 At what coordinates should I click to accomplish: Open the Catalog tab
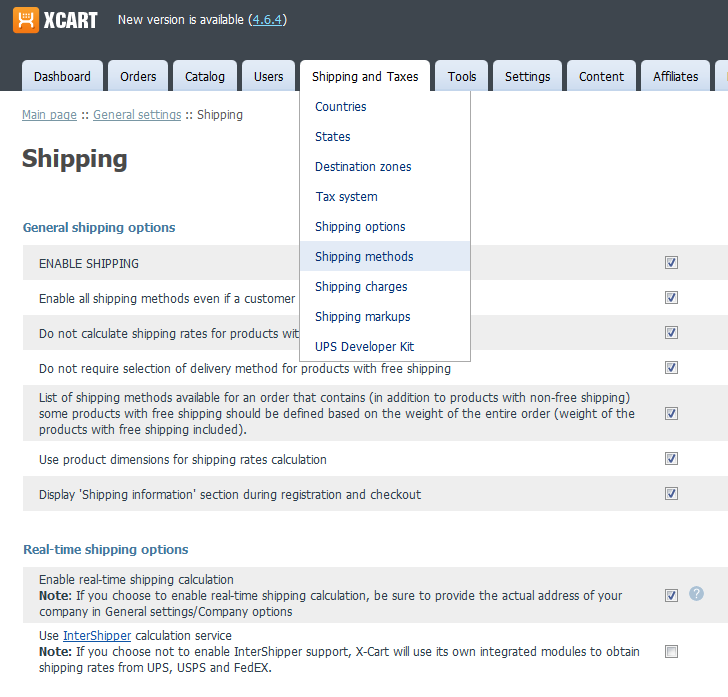pos(205,76)
